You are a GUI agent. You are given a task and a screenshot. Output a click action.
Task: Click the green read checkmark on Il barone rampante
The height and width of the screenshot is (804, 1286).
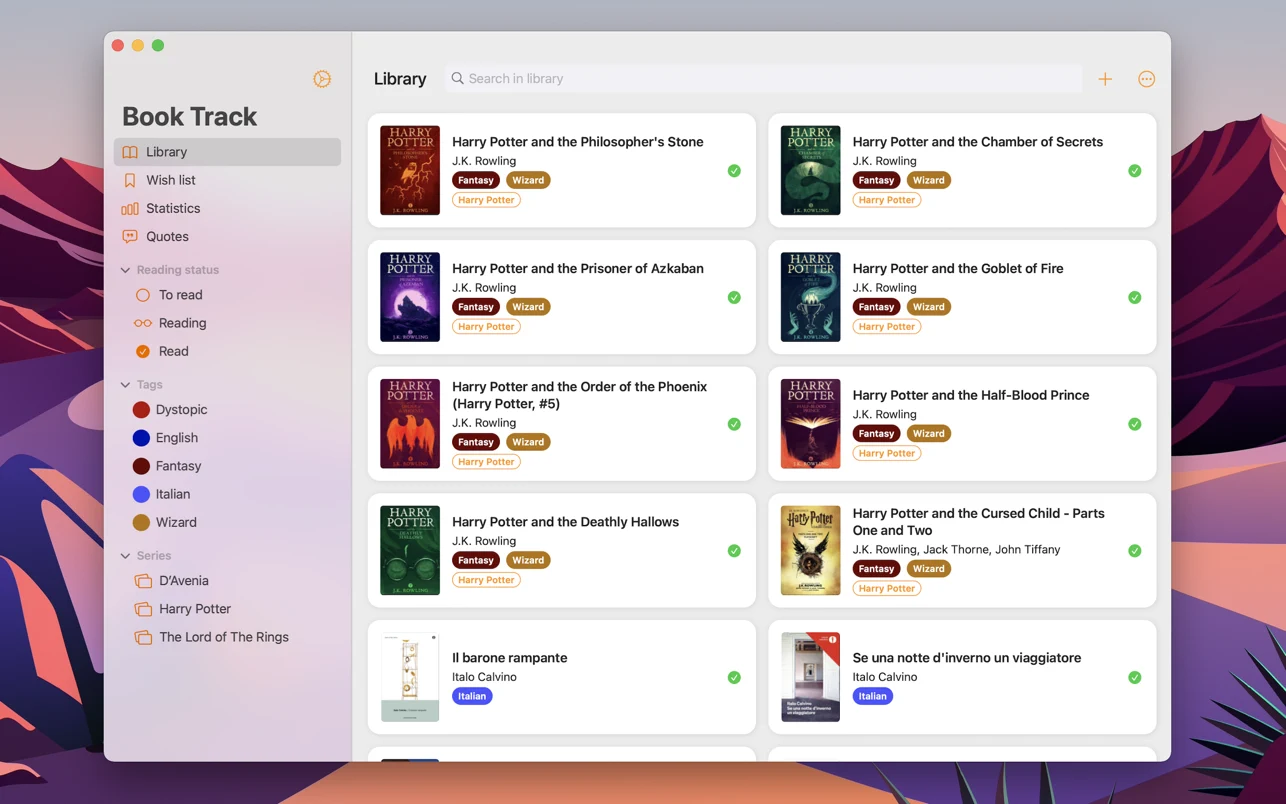[x=734, y=677]
